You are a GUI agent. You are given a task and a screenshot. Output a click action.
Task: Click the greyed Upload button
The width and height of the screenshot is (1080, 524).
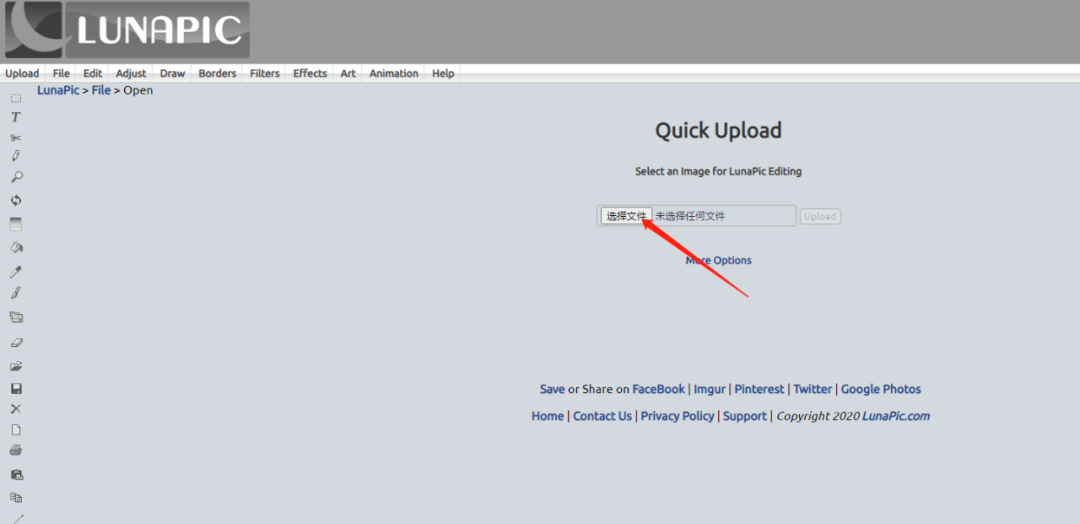820,216
